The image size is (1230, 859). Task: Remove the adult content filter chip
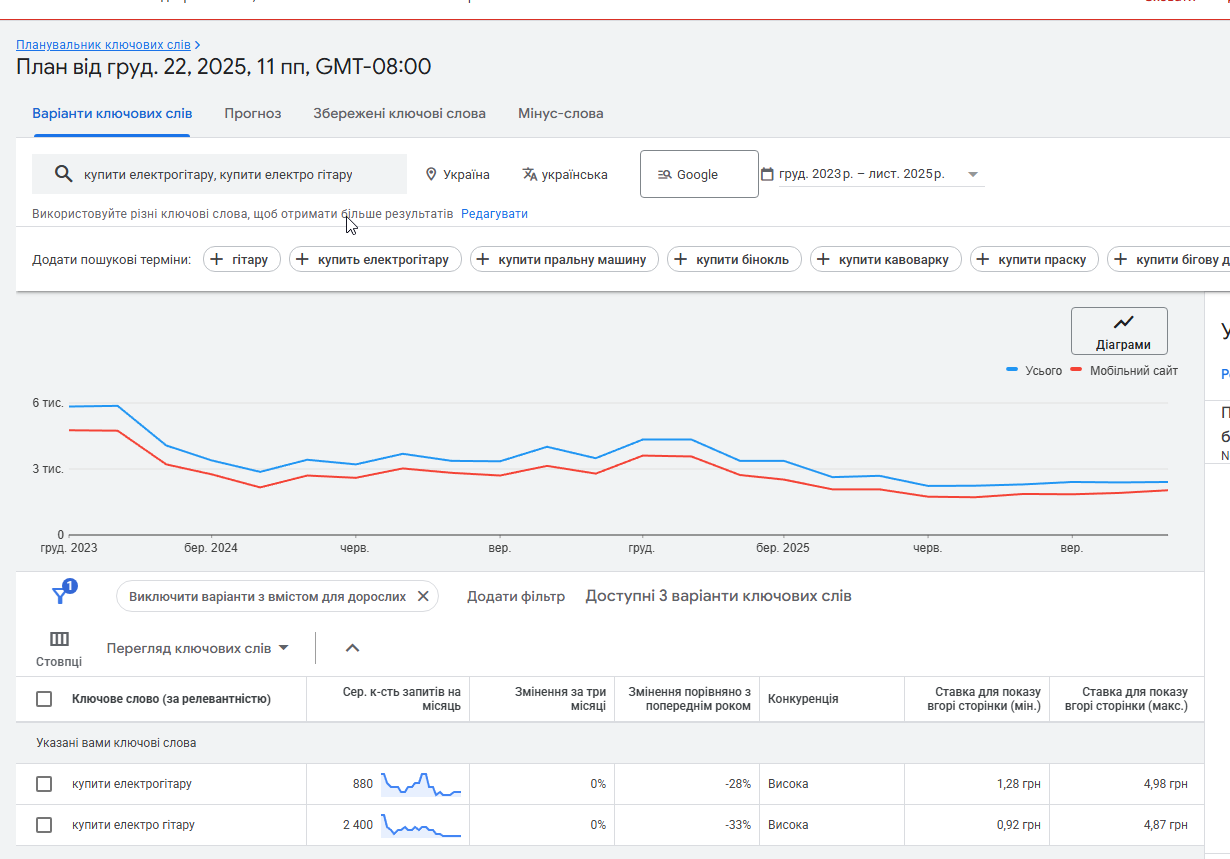[x=423, y=596]
